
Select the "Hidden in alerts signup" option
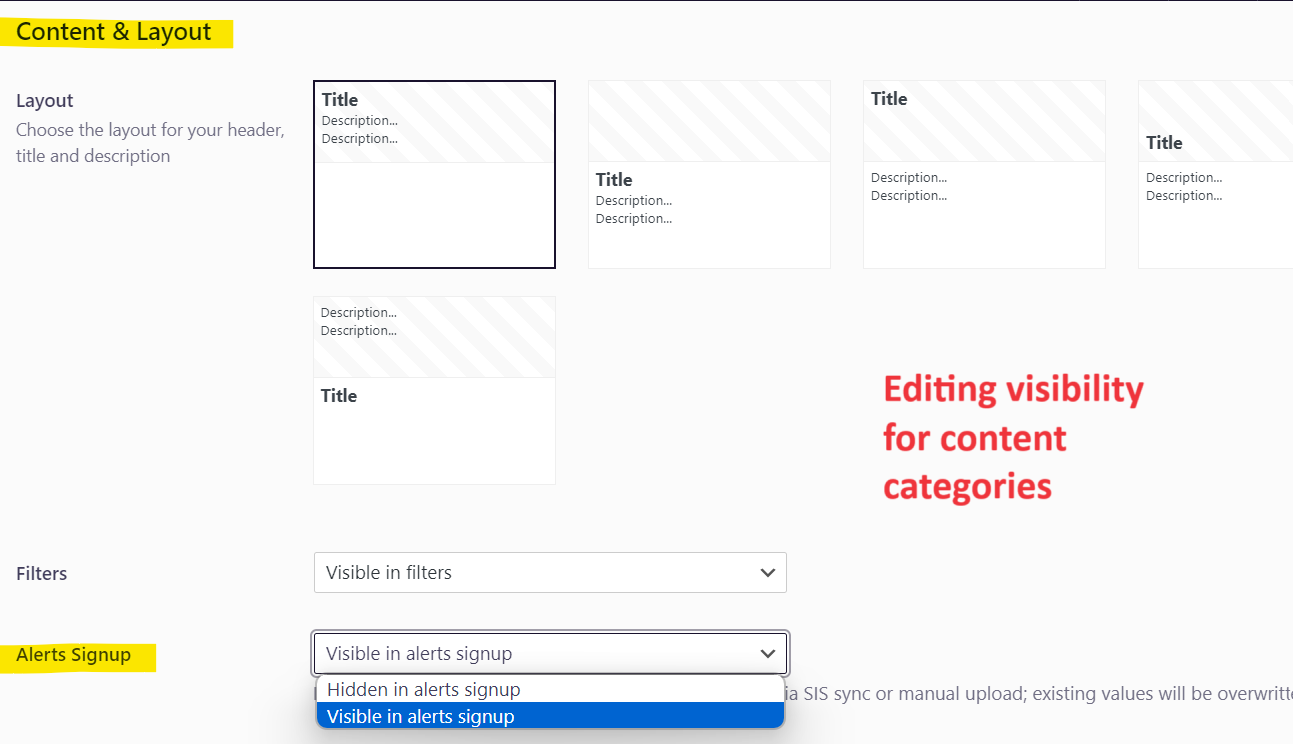coord(424,690)
